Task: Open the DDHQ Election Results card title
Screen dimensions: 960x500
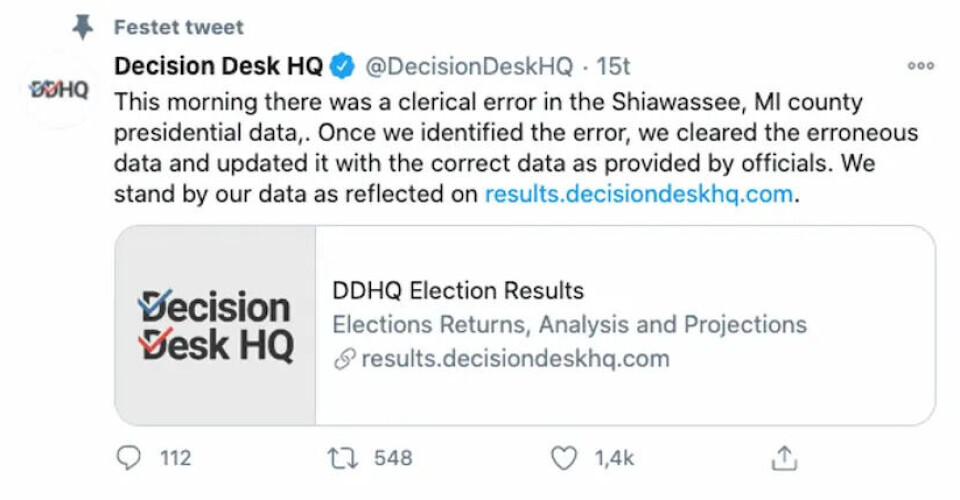Action: point(458,291)
